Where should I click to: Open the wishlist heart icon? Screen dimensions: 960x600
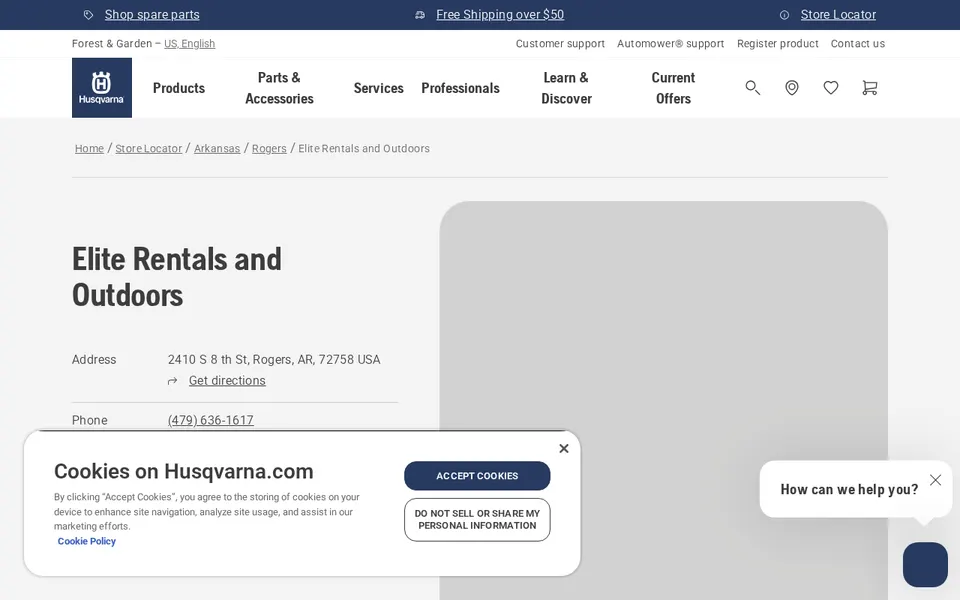pyautogui.click(x=831, y=88)
